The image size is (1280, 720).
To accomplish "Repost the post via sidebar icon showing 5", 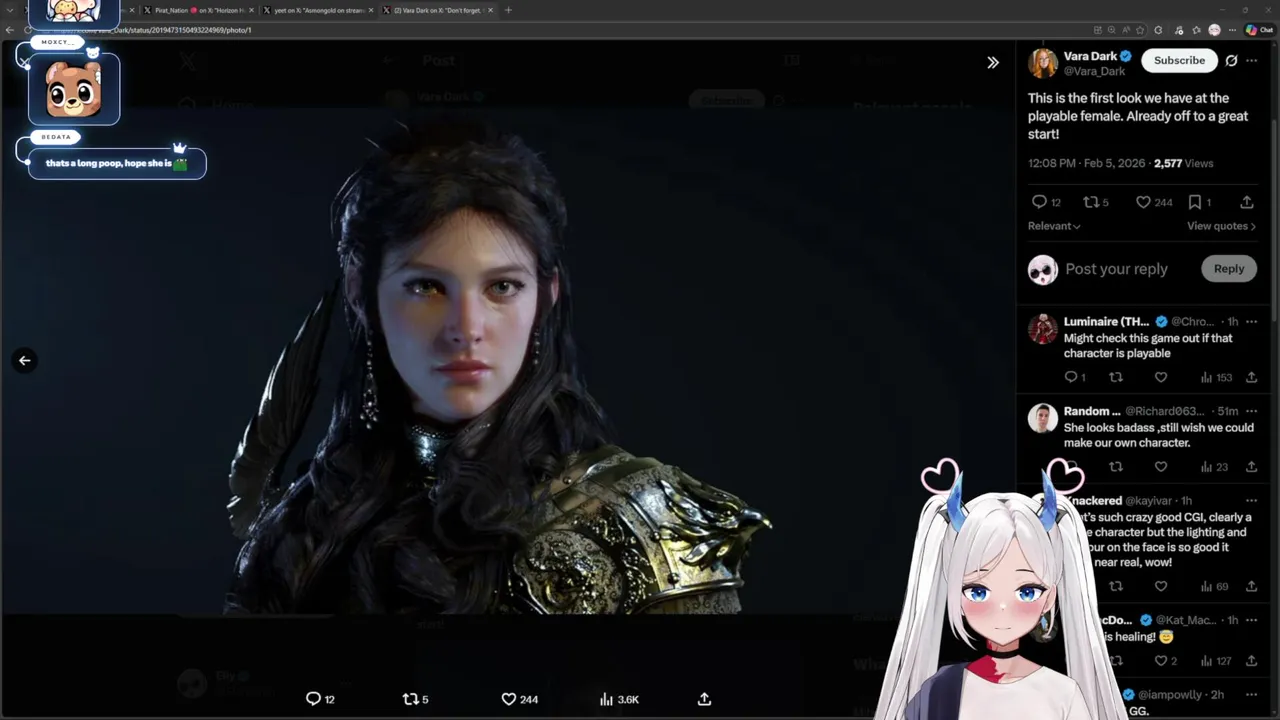I will (x=1096, y=202).
